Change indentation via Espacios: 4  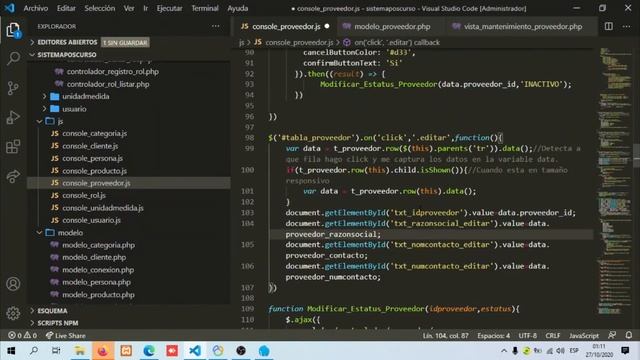(x=493, y=336)
